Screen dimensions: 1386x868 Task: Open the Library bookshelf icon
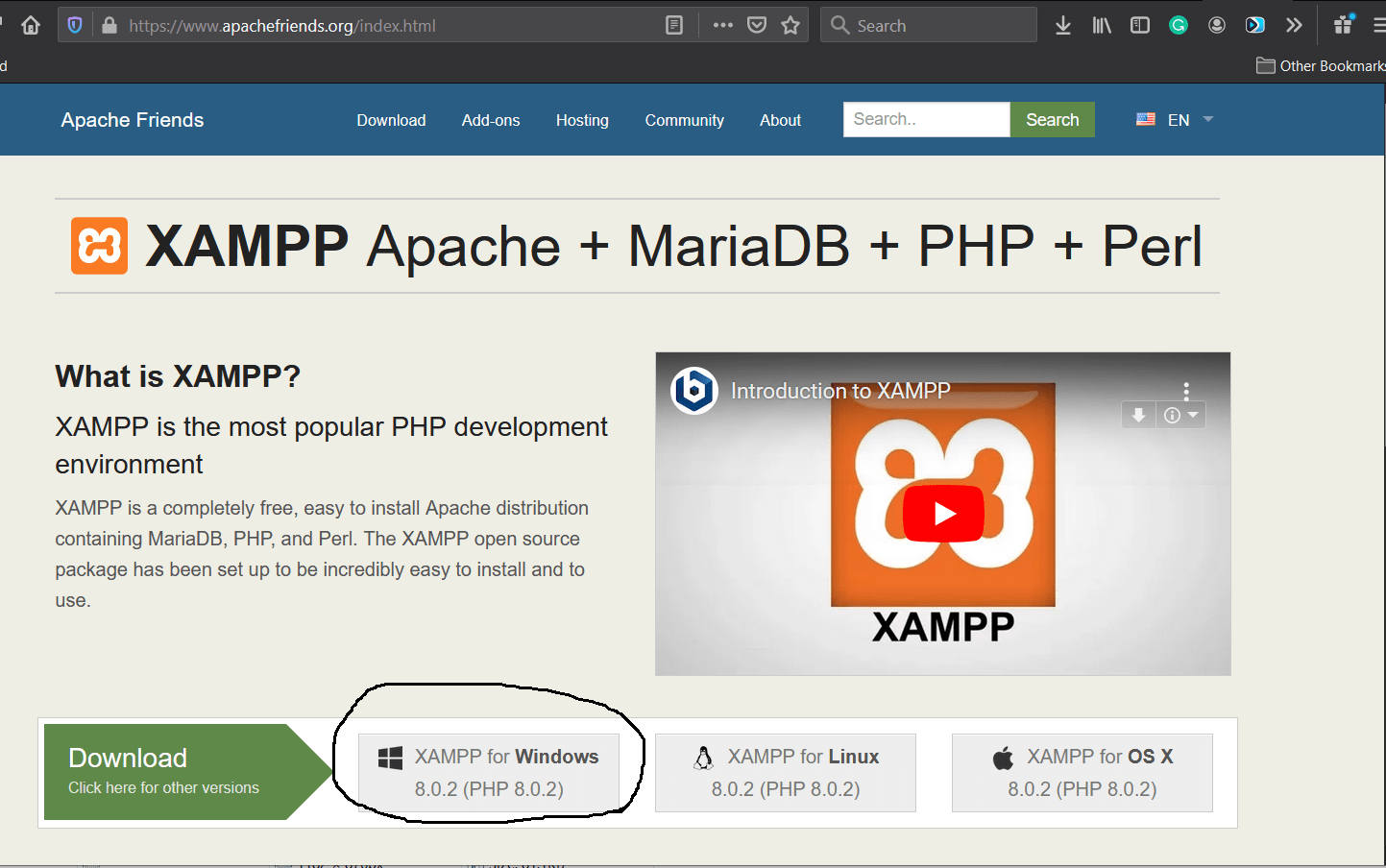coord(1102,25)
